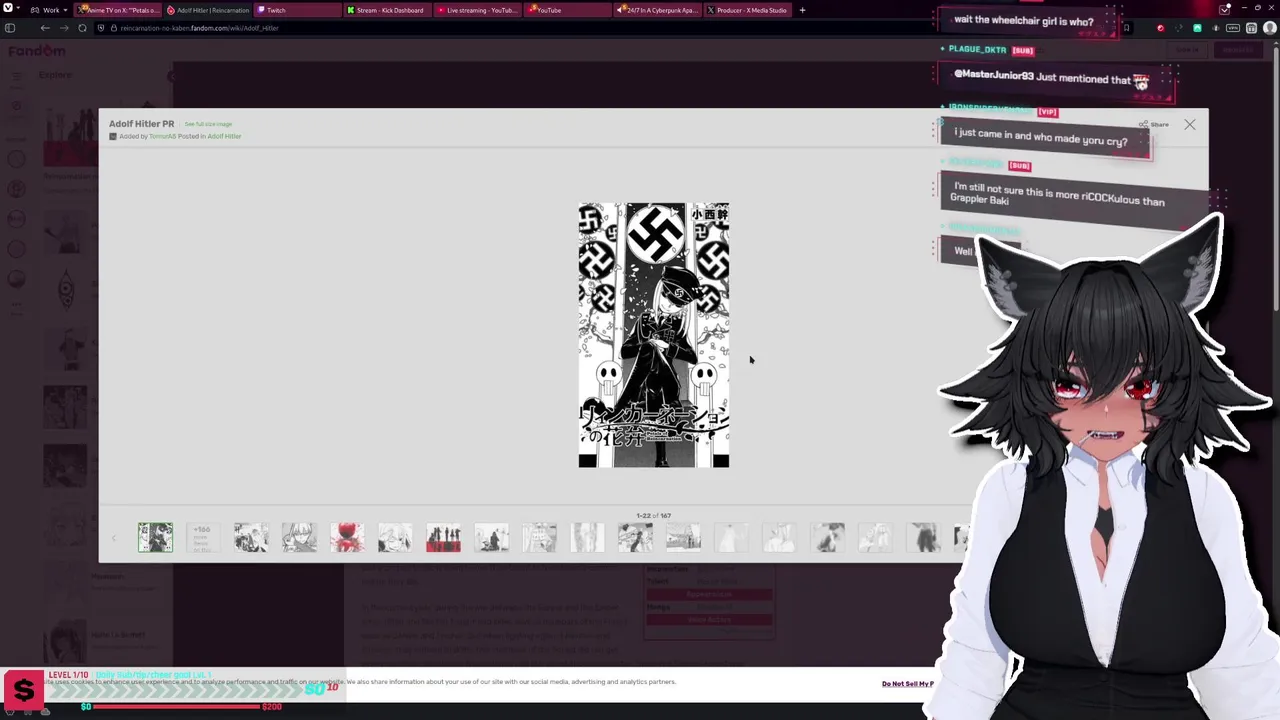The width and height of the screenshot is (1280, 720).
Task: Switch to the Twitch tab
Action: pyautogui.click(x=298, y=10)
